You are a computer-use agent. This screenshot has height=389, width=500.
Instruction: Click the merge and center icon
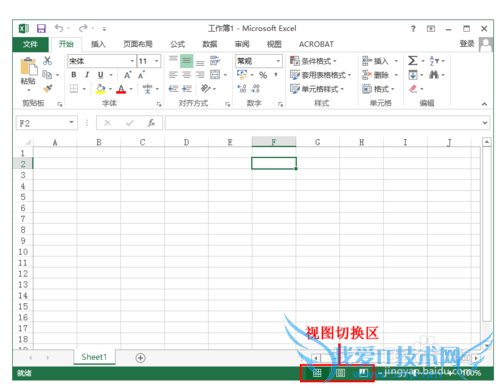click(x=215, y=75)
